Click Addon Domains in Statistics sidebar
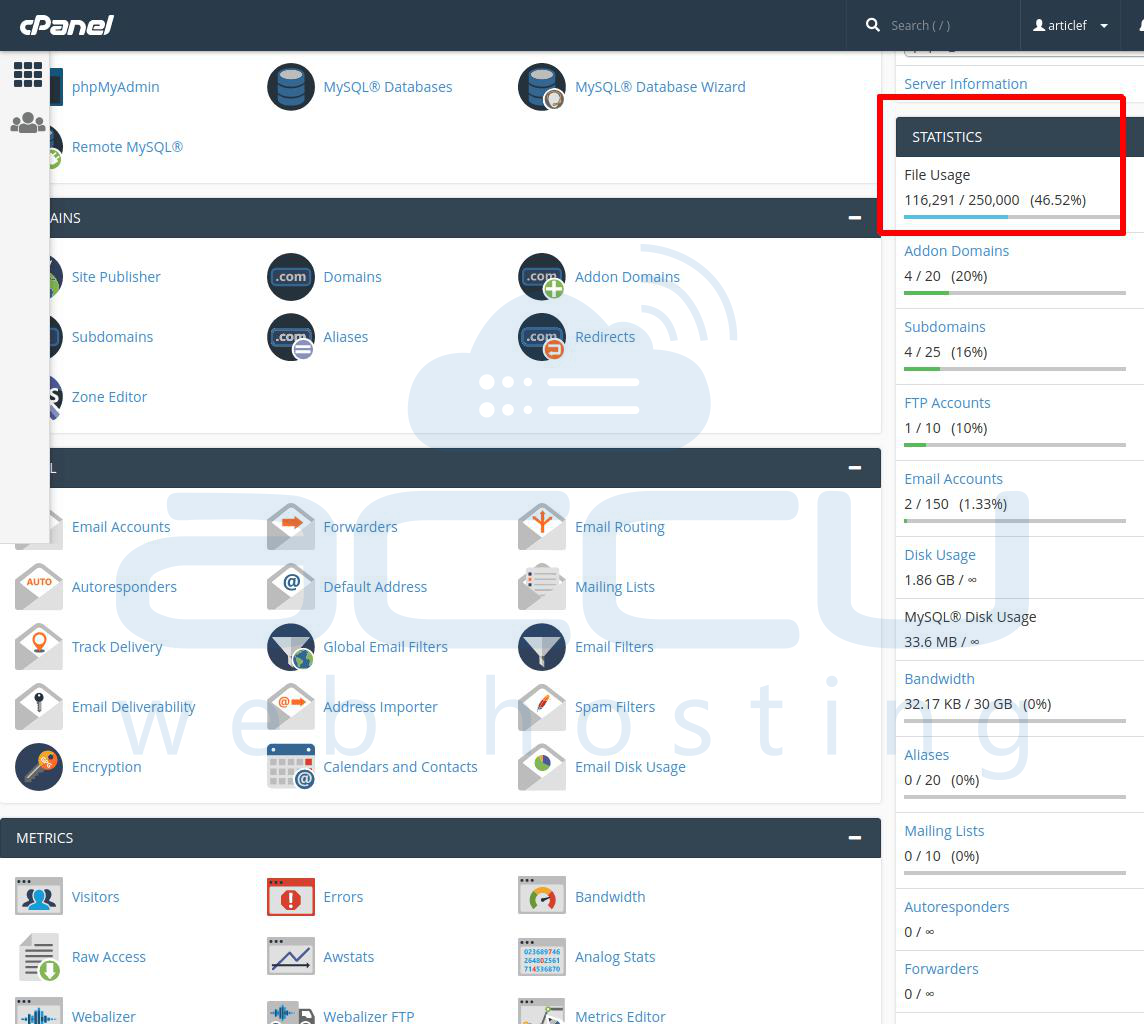Viewport: 1144px width, 1024px height. (x=956, y=251)
